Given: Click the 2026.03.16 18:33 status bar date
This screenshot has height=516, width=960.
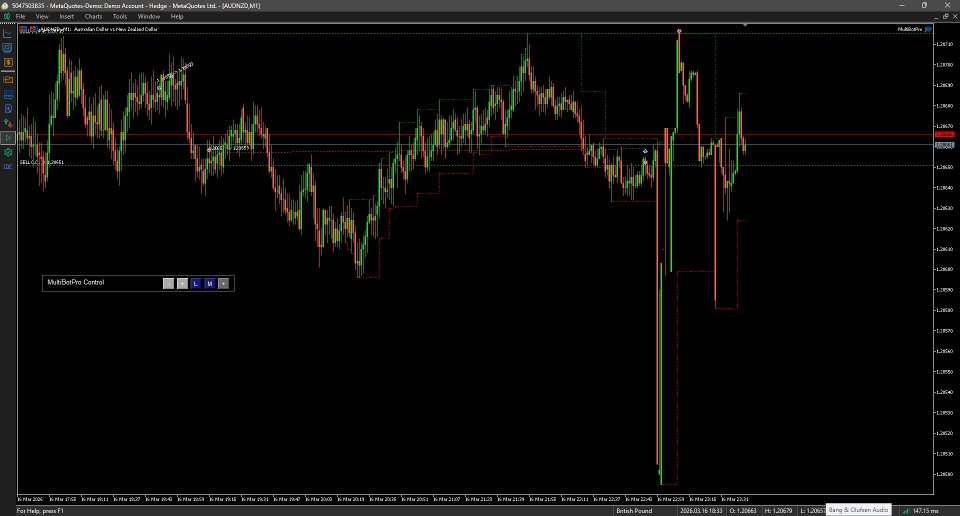Looking at the screenshot, I should 701,510.
